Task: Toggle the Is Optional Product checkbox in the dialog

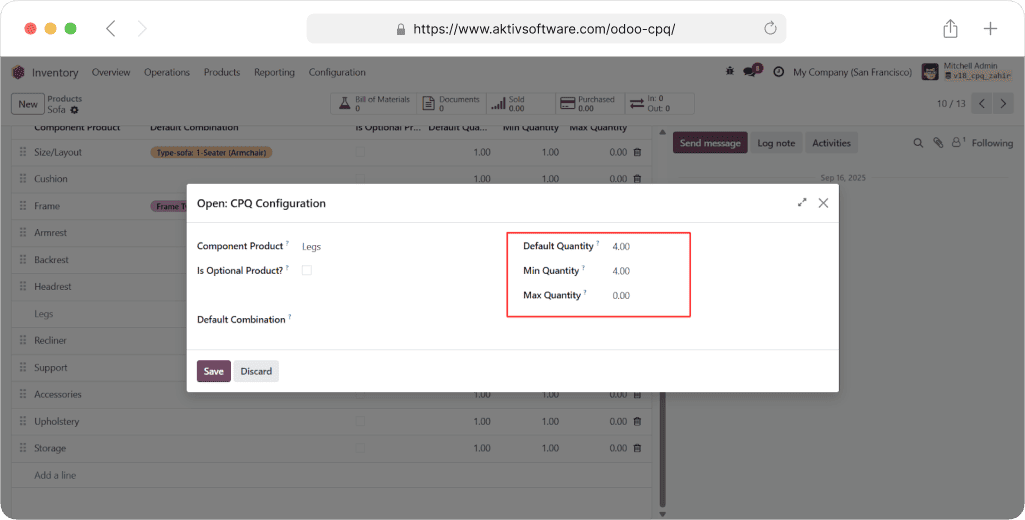Action: 307,270
